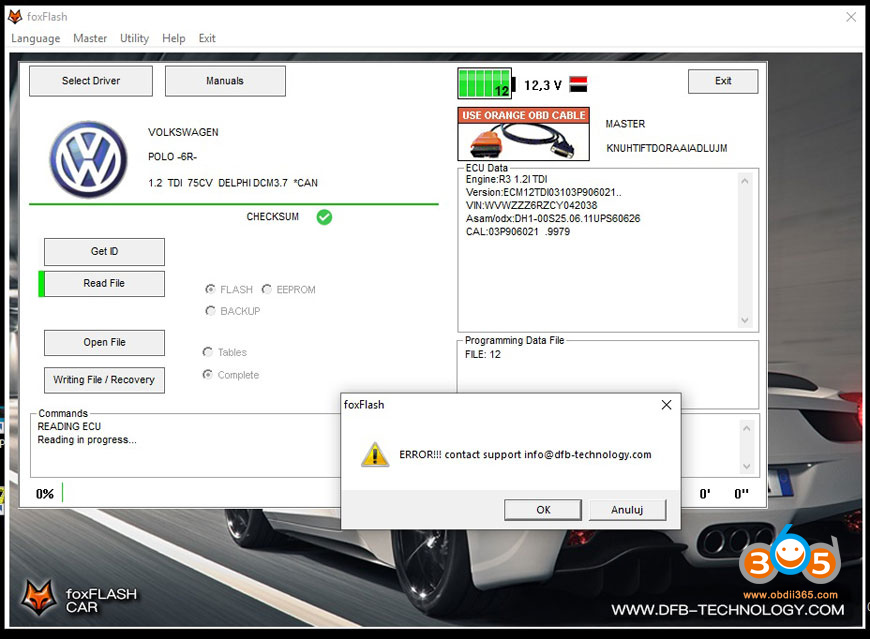
Task: Click the FILE: 12 programming data entry
Action: pos(483,354)
